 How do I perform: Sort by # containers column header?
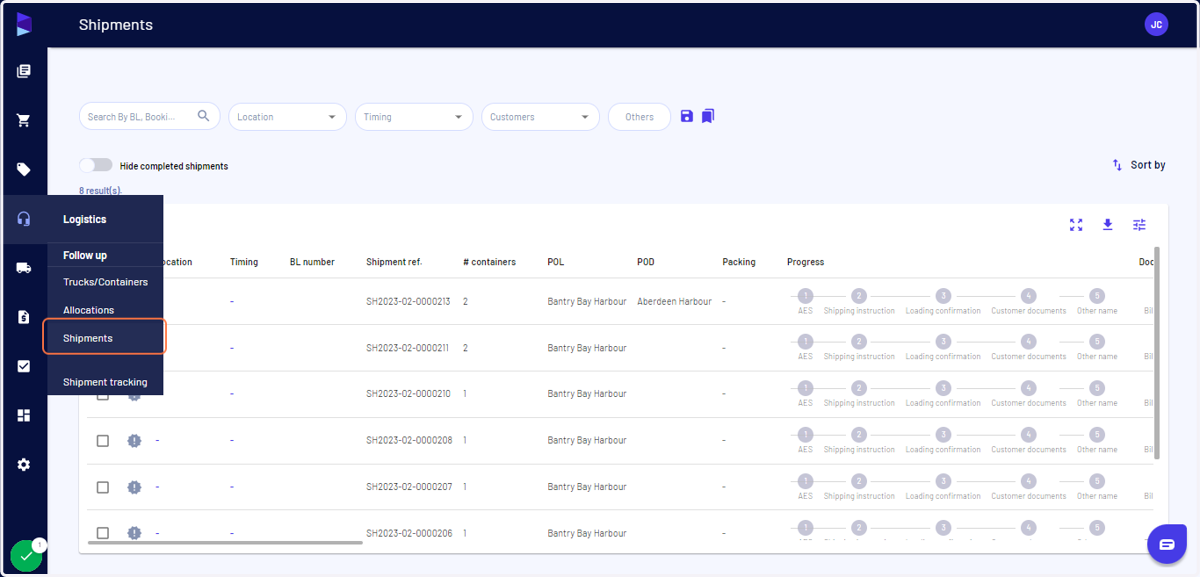[489, 262]
